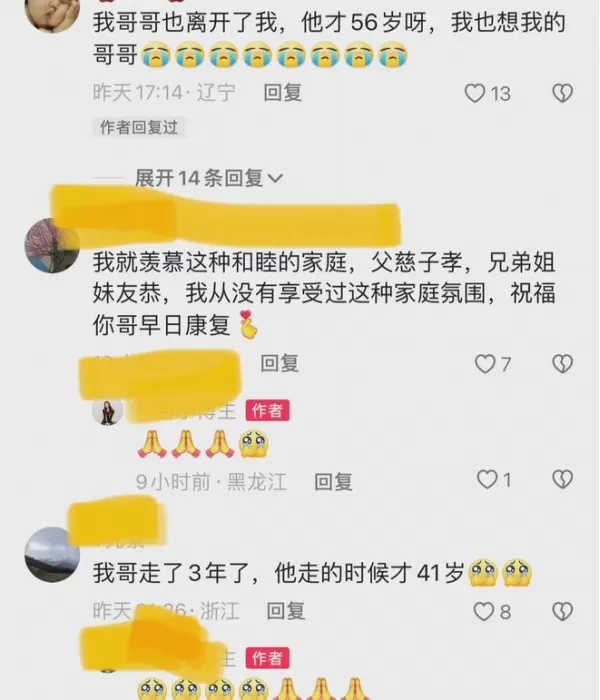
Task: Like the 和睦的家庭 comment with 7 likes
Action: (484, 364)
